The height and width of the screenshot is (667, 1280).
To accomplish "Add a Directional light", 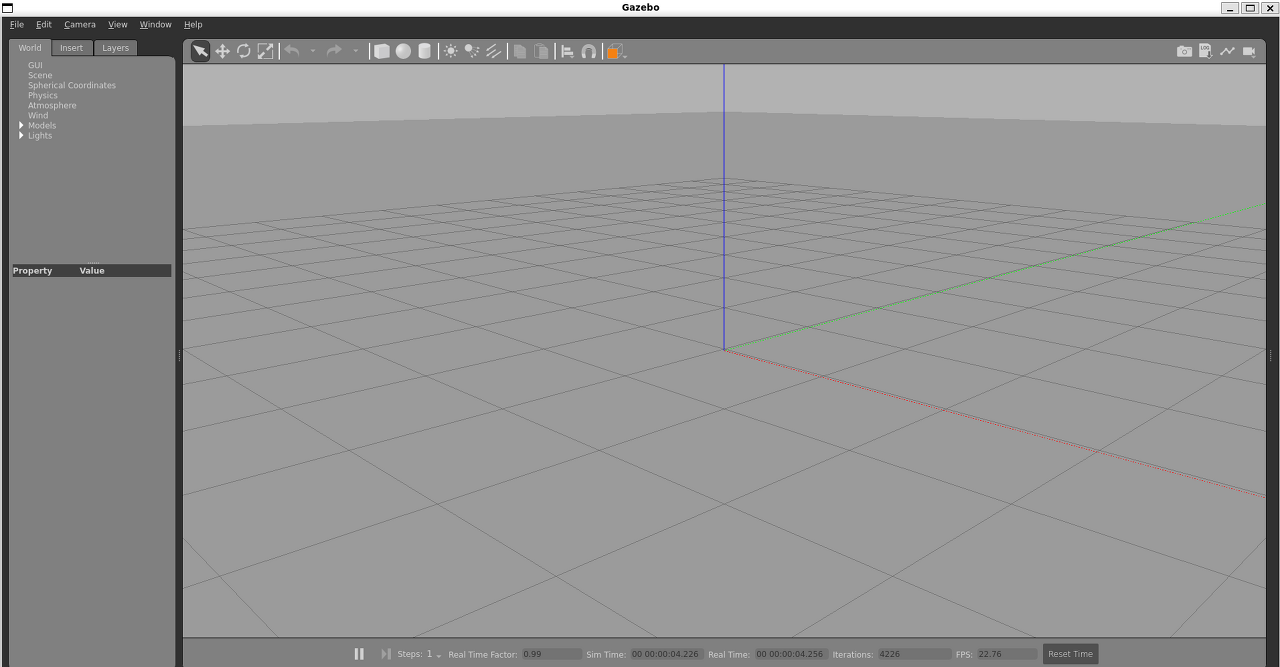I will [493, 51].
